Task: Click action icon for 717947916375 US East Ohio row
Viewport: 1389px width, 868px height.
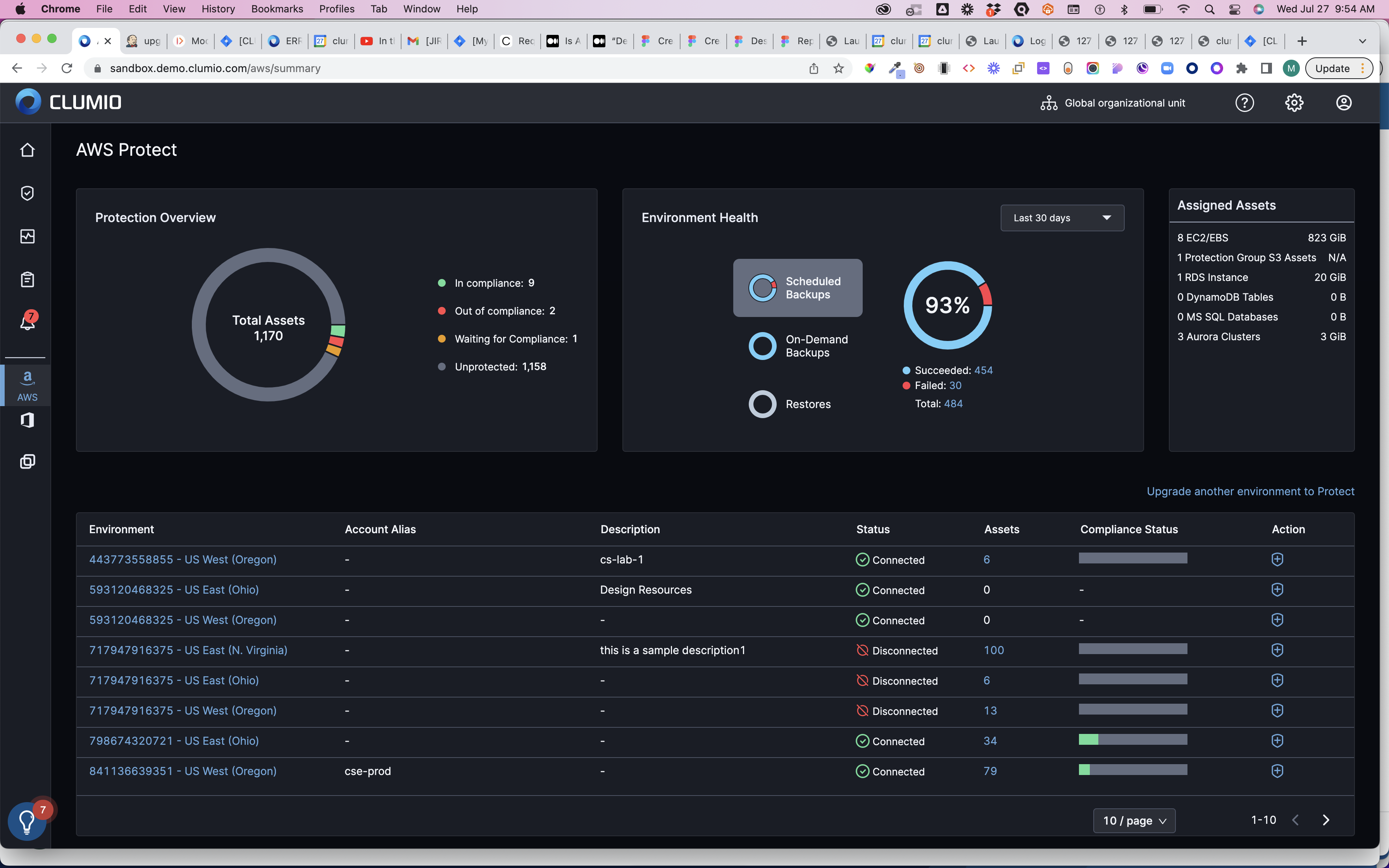Action: click(1277, 680)
